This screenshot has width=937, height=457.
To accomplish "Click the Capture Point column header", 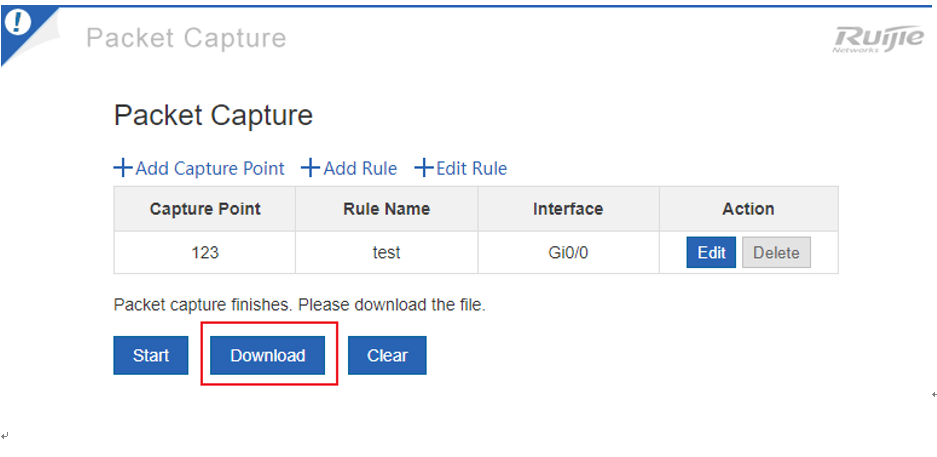I will (205, 208).
